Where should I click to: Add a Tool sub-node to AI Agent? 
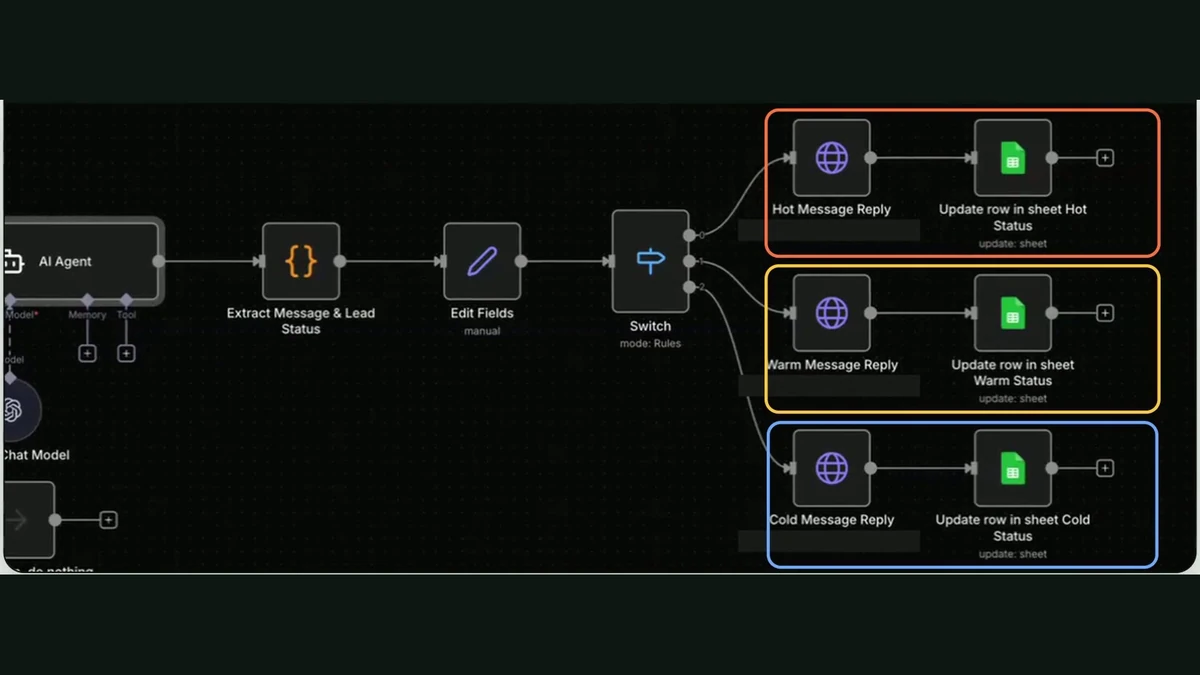click(126, 353)
